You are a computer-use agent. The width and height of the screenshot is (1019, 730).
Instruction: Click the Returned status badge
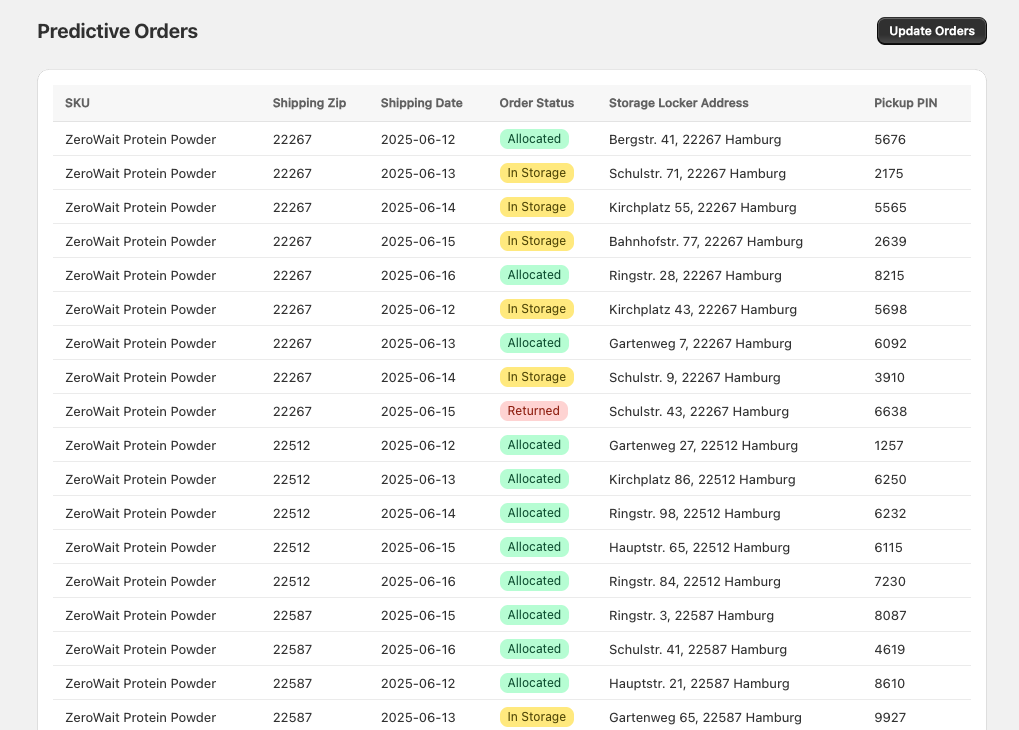(534, 411)
